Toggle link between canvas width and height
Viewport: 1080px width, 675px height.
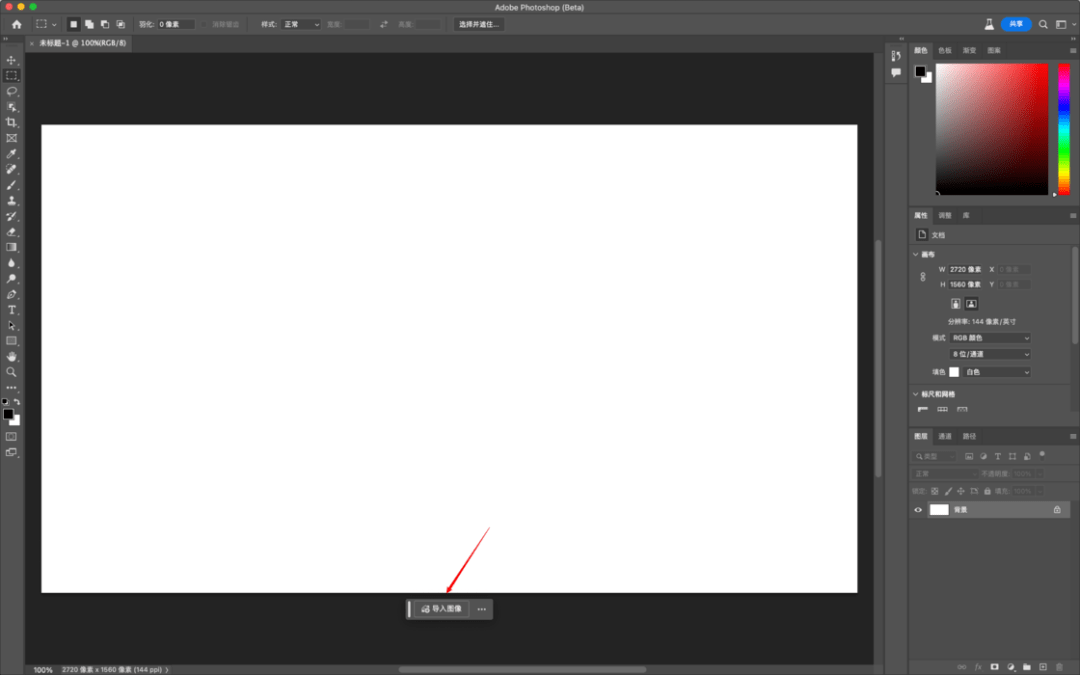click(923, 277)
